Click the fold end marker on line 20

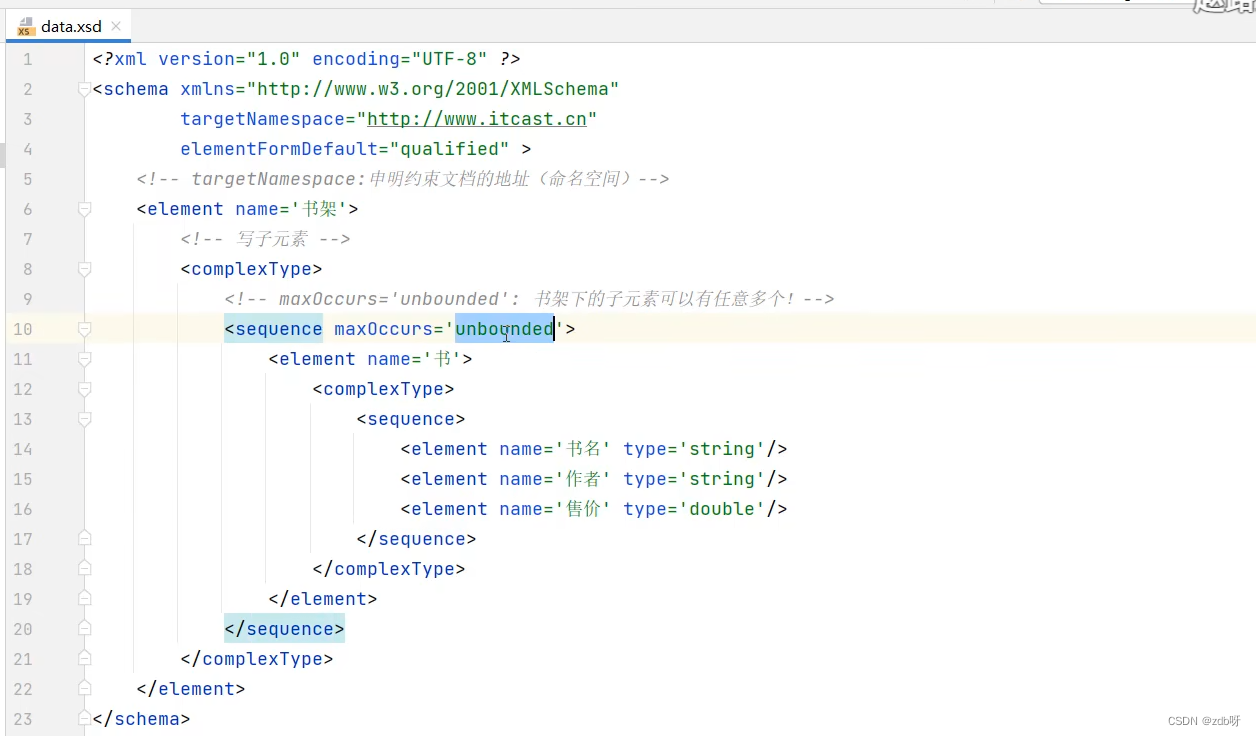click(x=84, y=628)
